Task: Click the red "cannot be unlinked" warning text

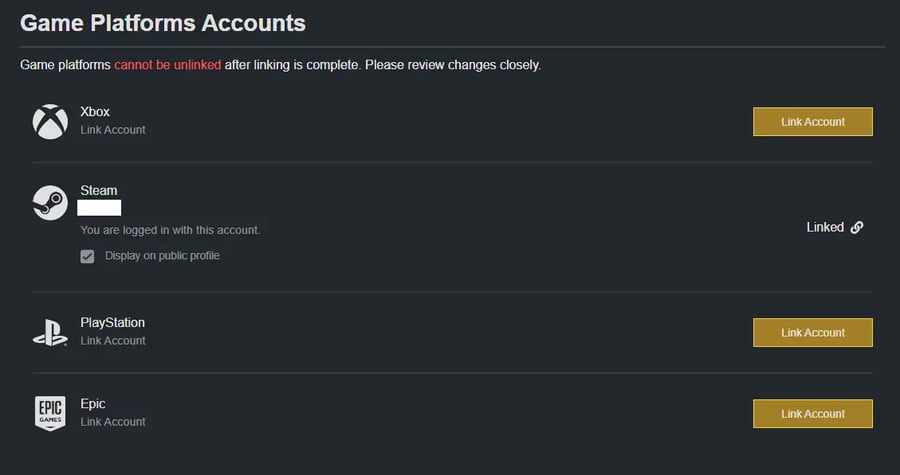Action: tap(167, 65)
